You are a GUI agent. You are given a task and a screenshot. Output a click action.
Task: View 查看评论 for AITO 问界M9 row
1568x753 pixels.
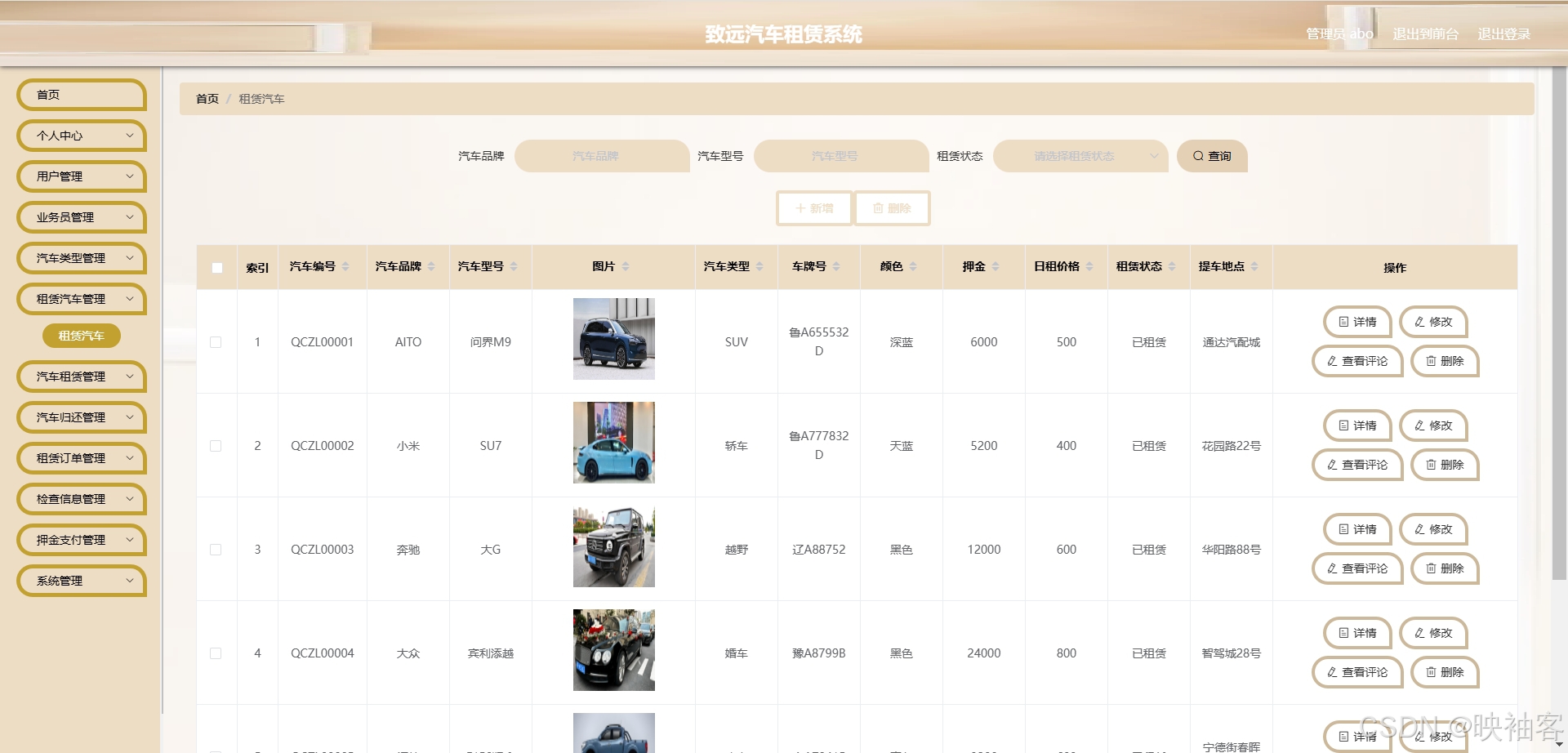(1357, 361)
